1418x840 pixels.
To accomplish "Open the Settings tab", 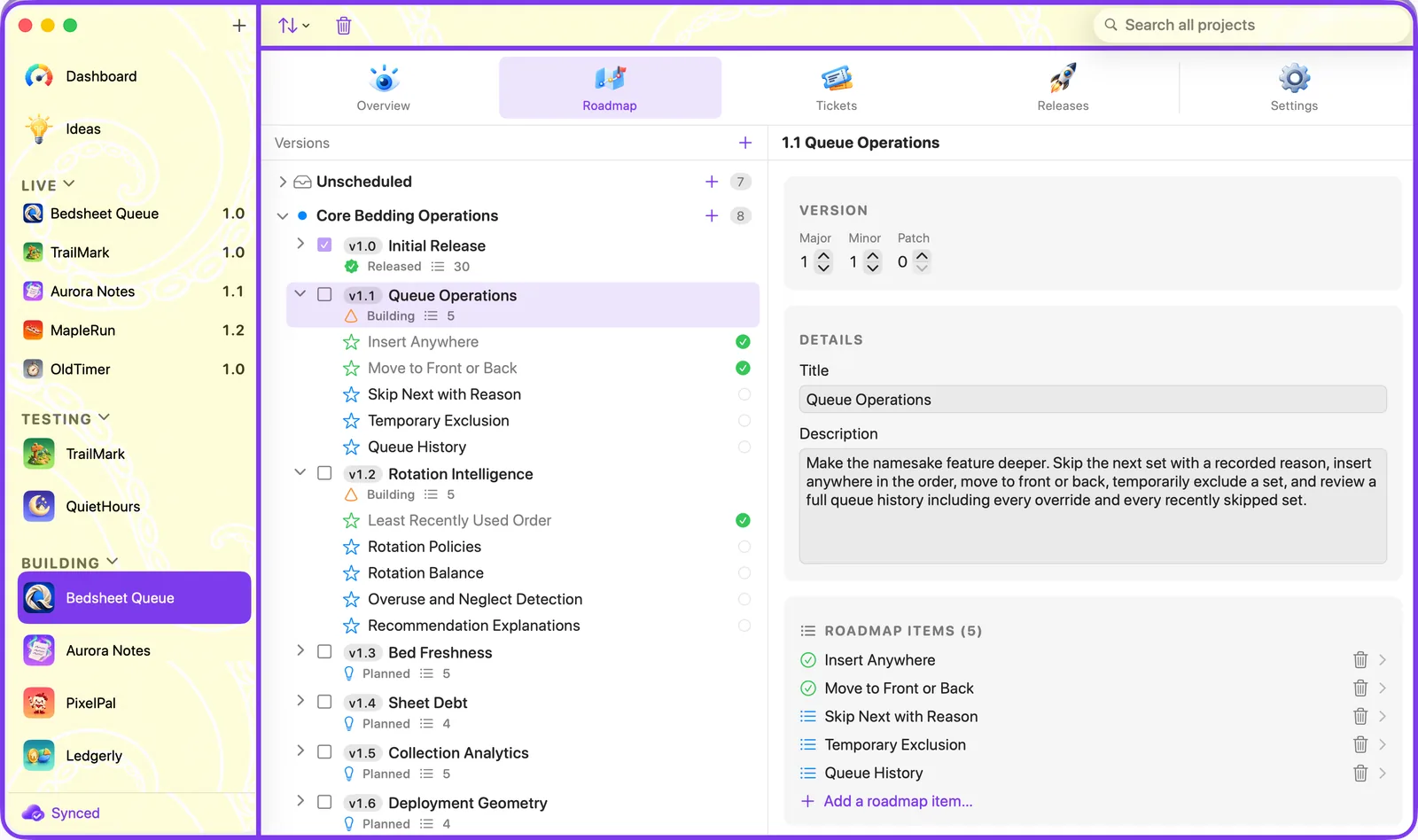I will (1294, 88).
